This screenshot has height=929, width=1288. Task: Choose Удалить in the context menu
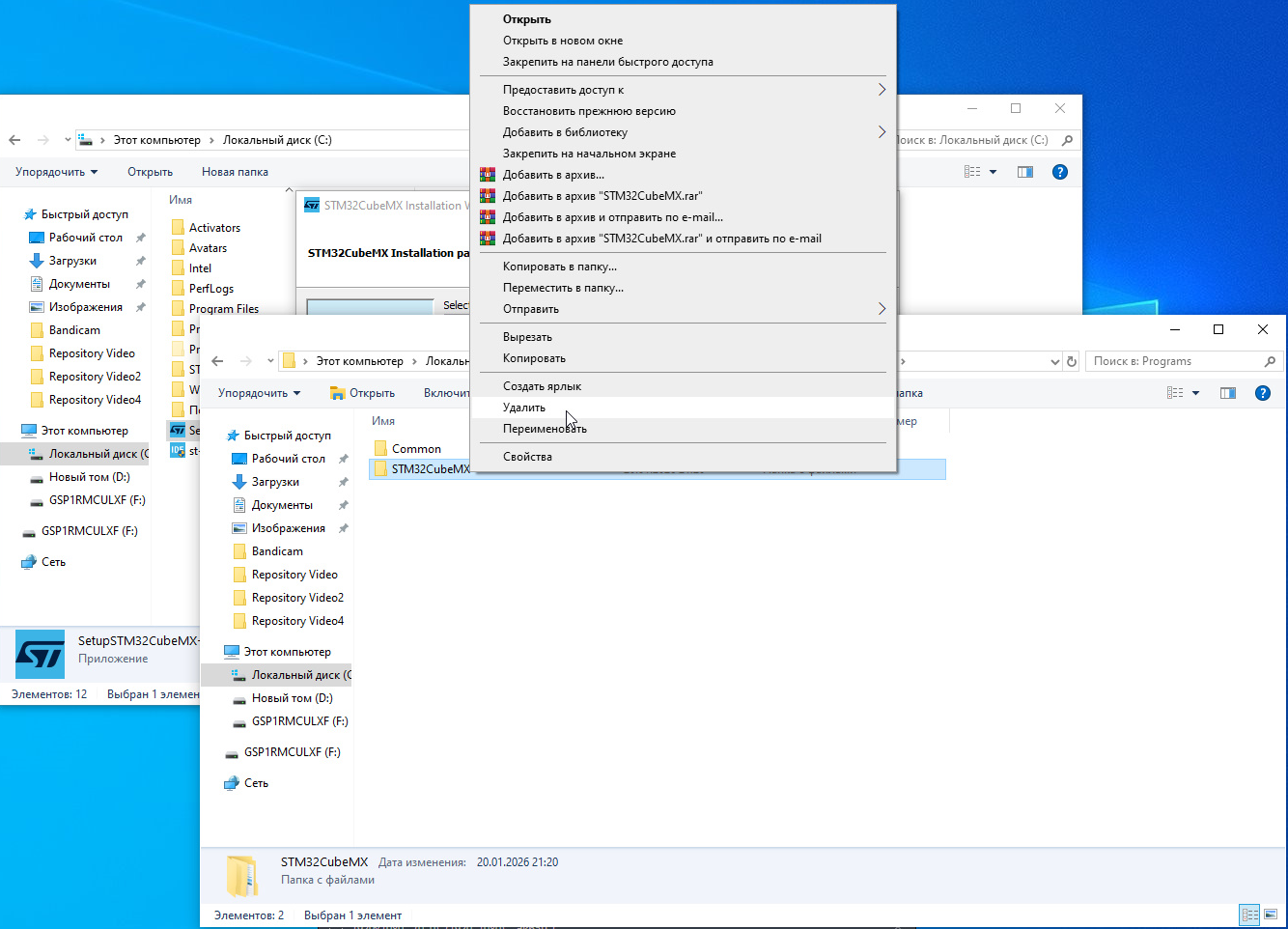point(683,408)
